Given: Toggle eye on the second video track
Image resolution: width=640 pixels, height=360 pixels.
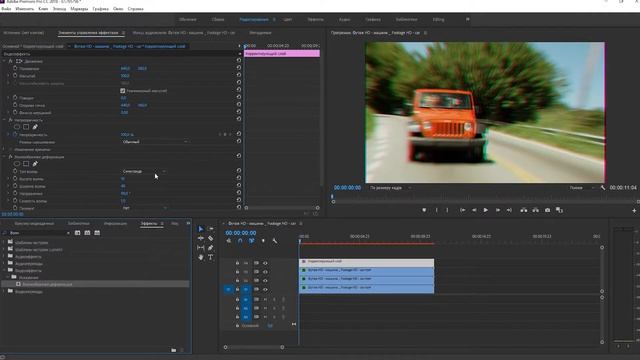Looking at the screenshot, I should click(x=265, y=272).
